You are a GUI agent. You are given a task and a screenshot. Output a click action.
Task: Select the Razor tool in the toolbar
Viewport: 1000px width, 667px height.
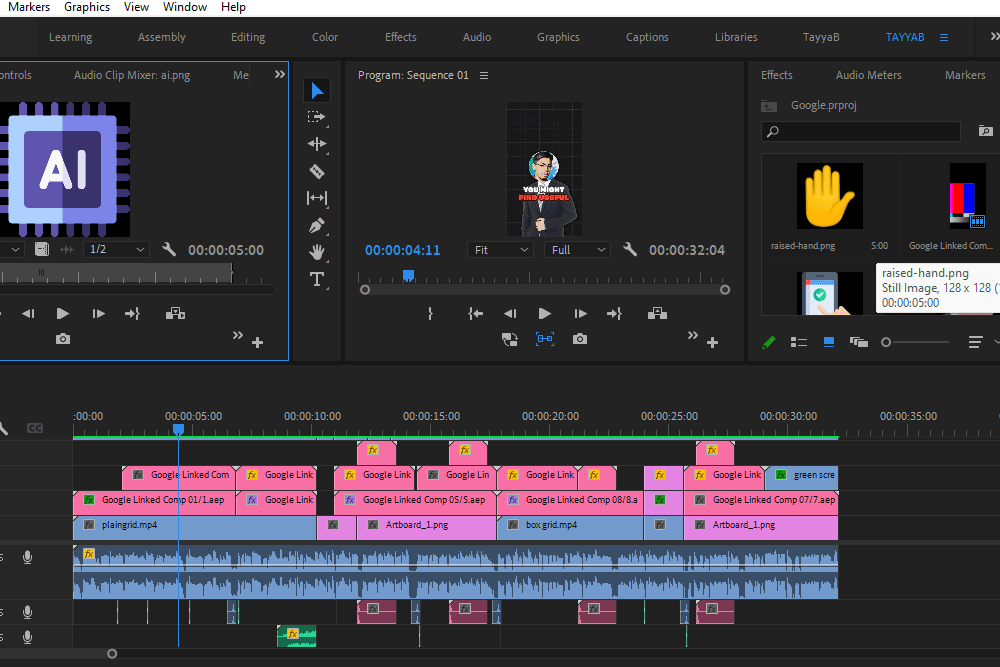(317, 171)
